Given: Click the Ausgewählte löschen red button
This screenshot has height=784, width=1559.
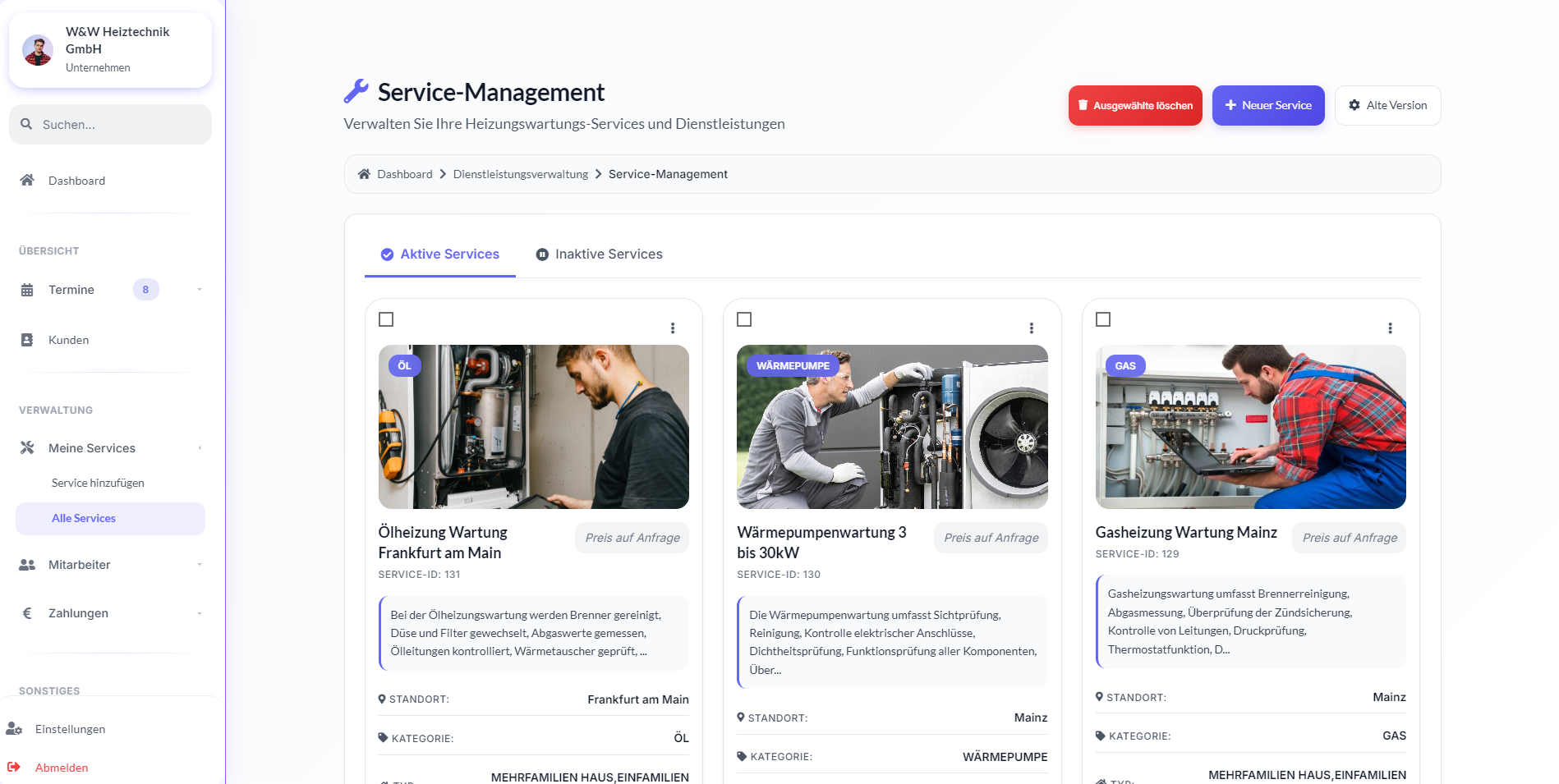Looking at the screenshot, I should (x=1134, y=105).
